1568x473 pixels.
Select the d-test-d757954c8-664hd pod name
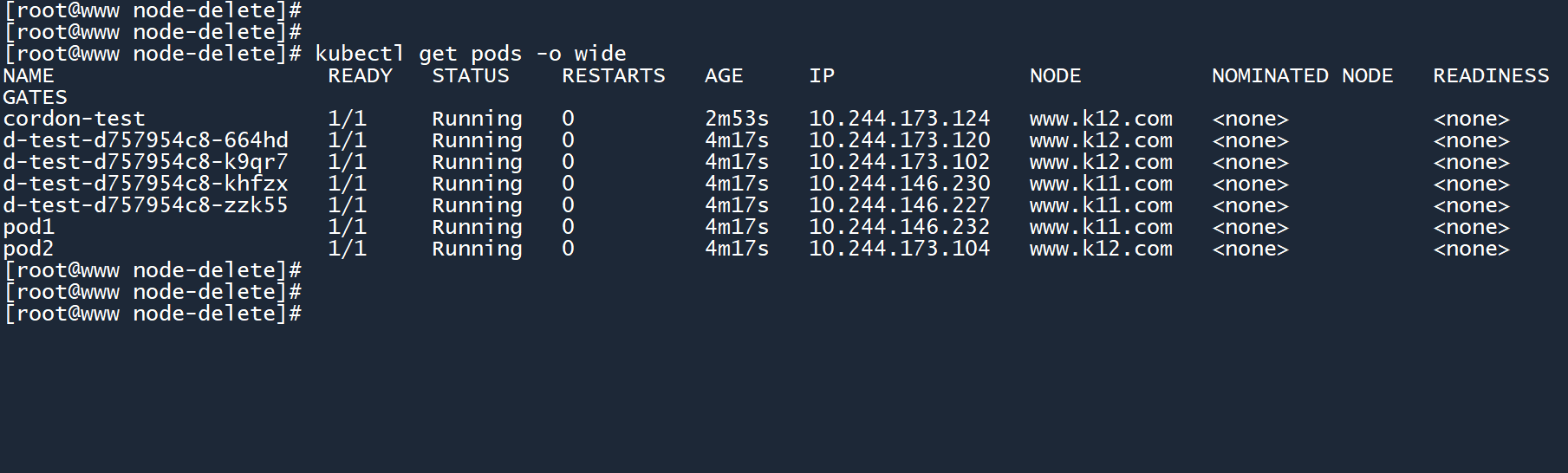[x=146, y=140]
